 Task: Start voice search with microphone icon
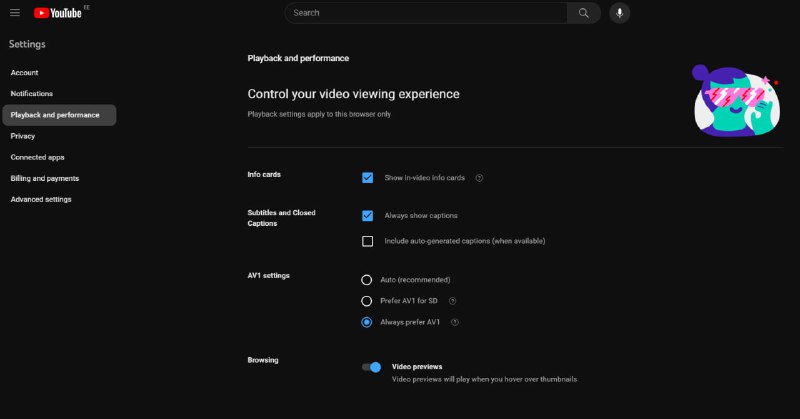click(619, 13)
